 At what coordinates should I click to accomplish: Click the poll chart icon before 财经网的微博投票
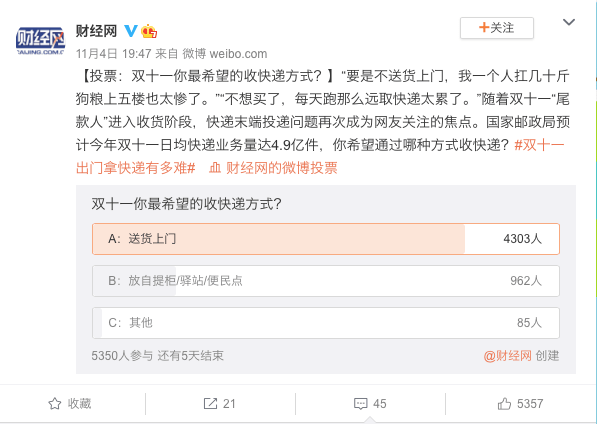coord(215,167)
